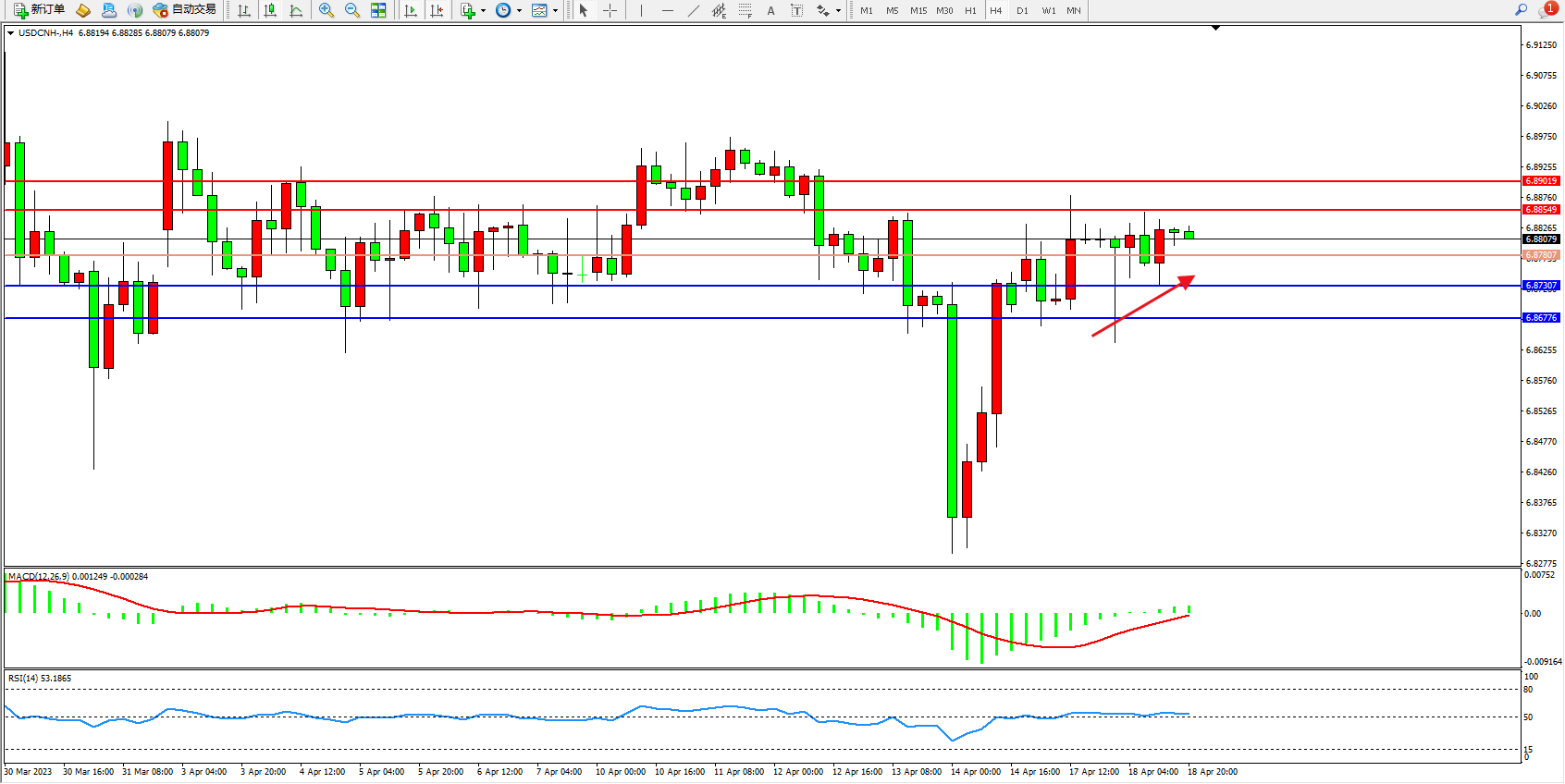This screenshot has width=1565, height=784.
Task: Switch chart to candlestick mode
Action: tap(270, 10)
